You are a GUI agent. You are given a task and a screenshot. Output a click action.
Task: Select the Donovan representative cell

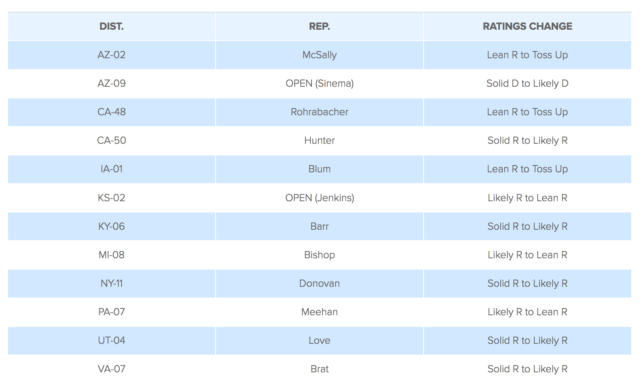click(319, 283)
